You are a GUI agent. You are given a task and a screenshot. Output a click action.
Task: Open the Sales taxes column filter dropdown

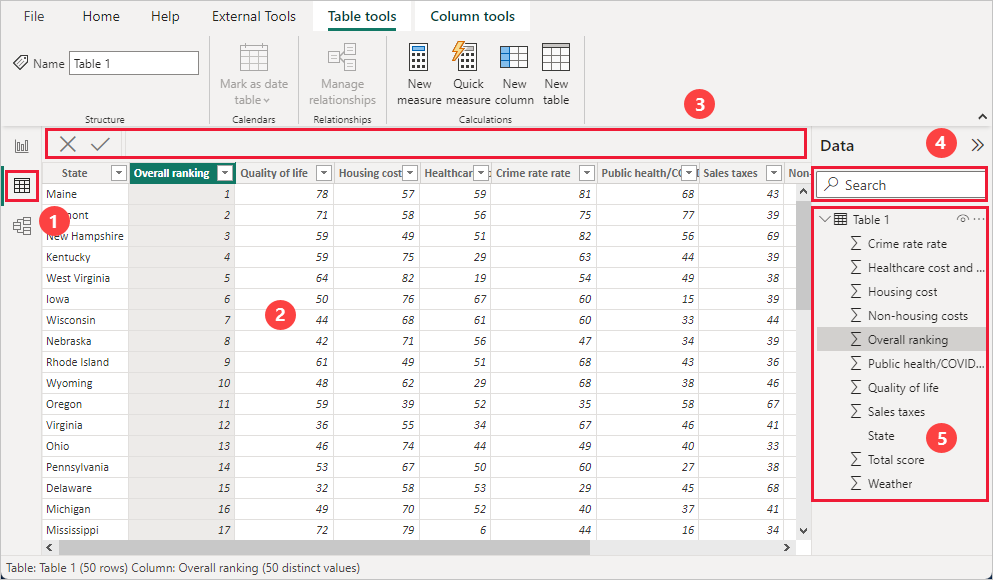point(773,172)
